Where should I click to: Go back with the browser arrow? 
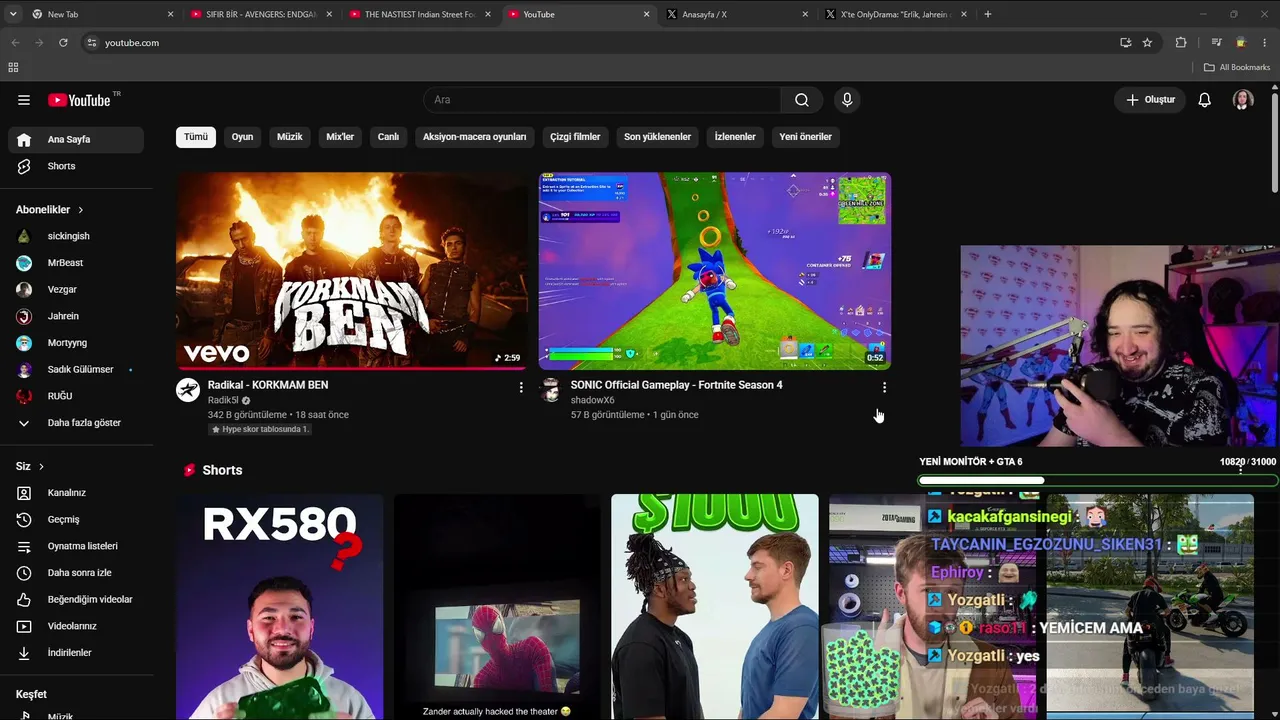[x=15, y=43]
